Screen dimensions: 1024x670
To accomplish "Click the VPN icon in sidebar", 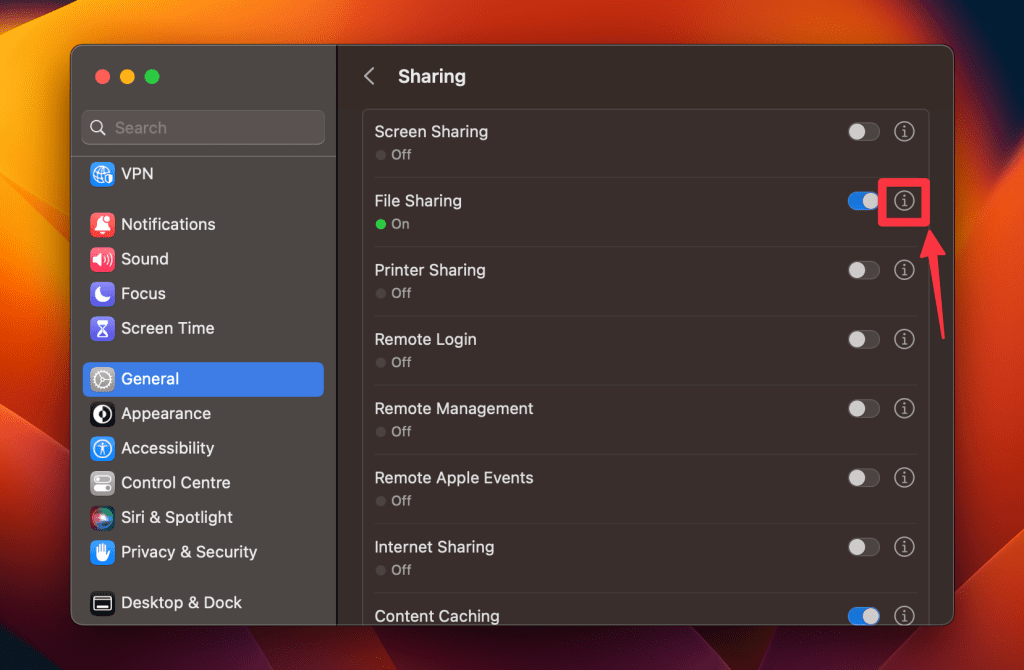I will click(102, 174).
